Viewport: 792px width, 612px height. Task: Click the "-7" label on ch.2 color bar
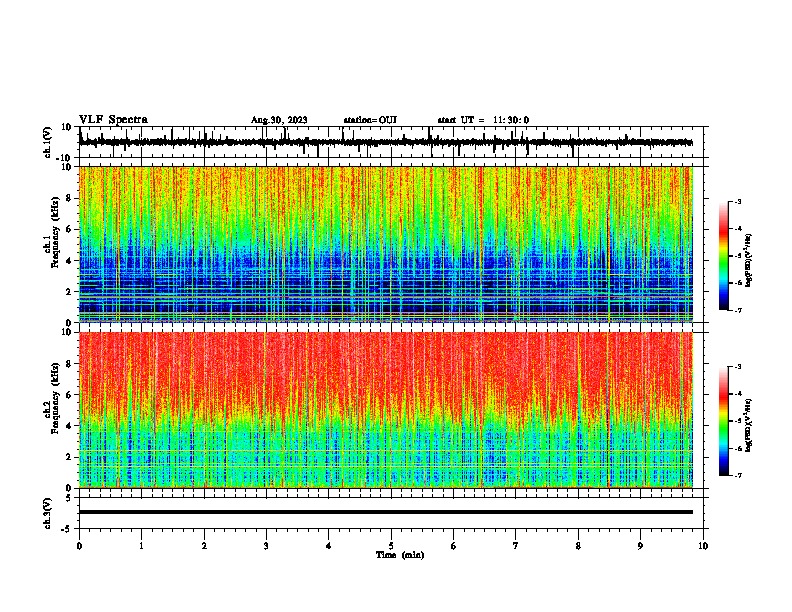738,475
